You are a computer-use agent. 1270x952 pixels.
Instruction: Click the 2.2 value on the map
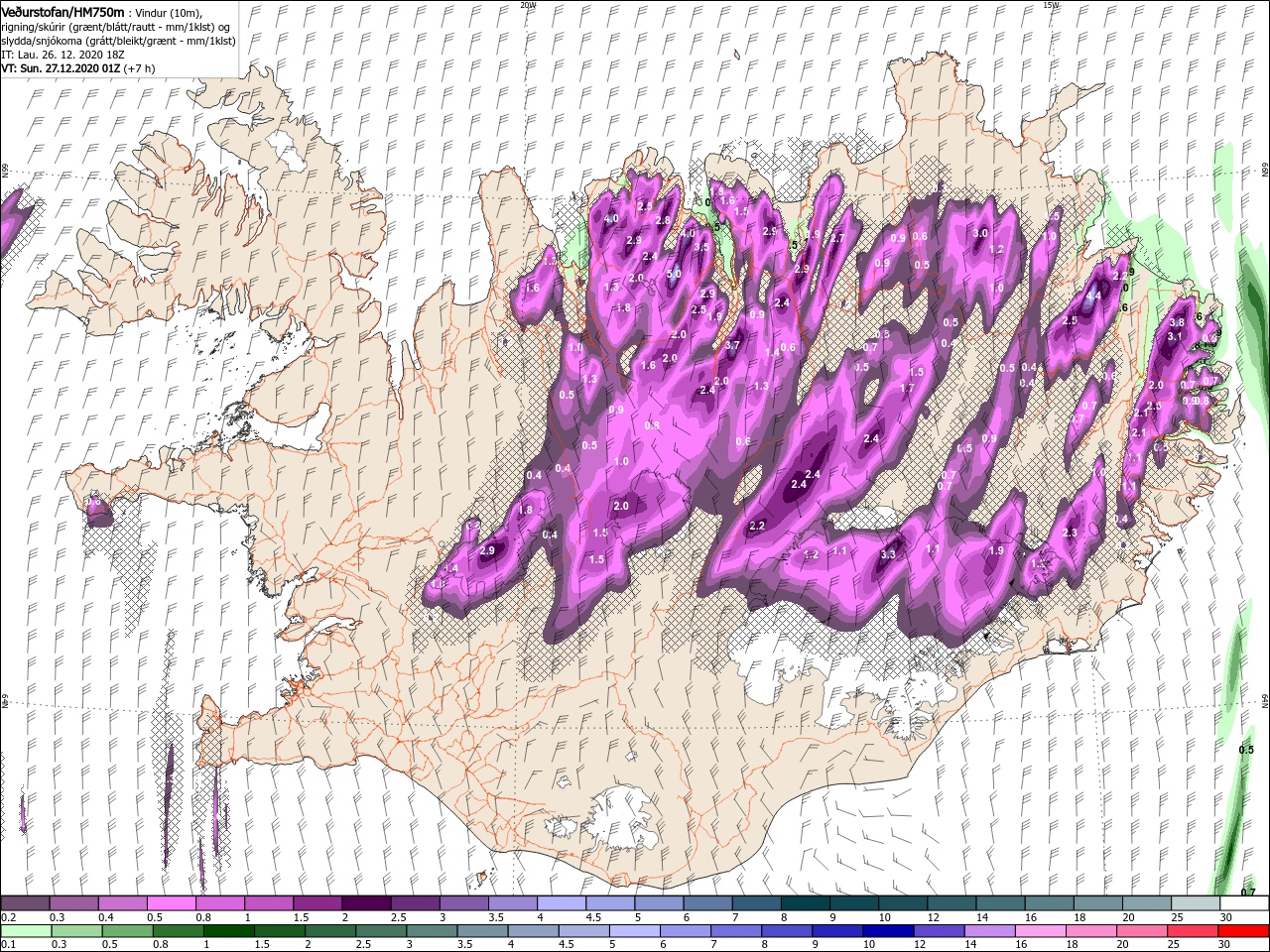pos(757,526)
